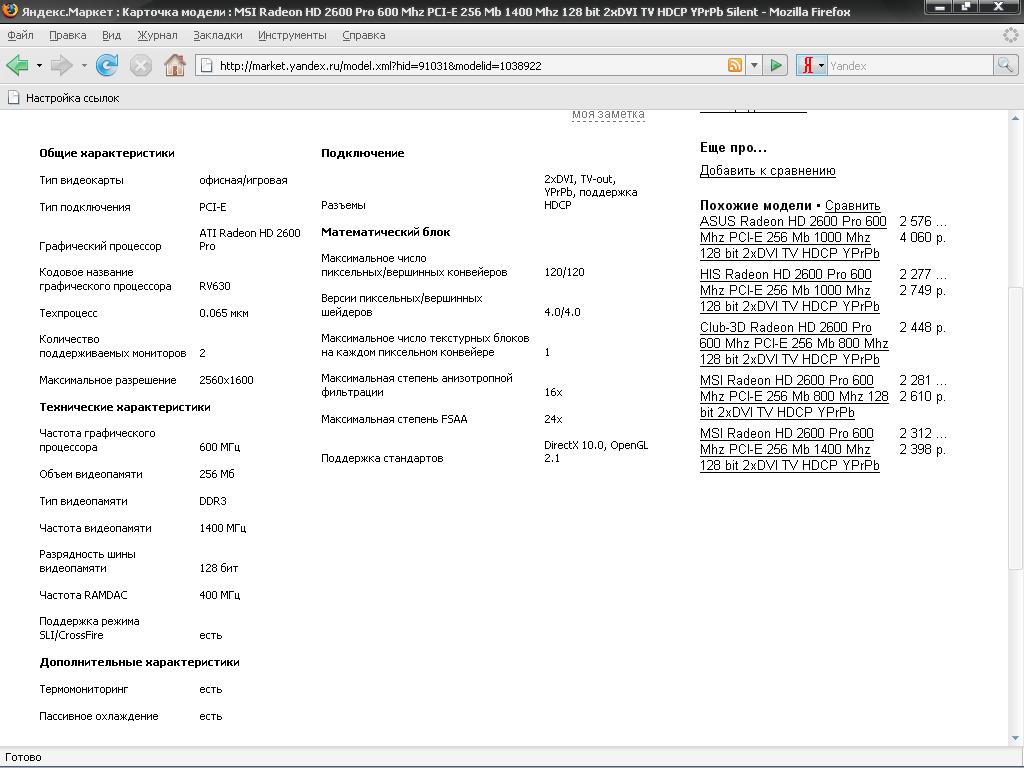This screenshot has width=1024, height=768.
Task: Click the Firefox logo in the title bar
Action: point(9,10)
